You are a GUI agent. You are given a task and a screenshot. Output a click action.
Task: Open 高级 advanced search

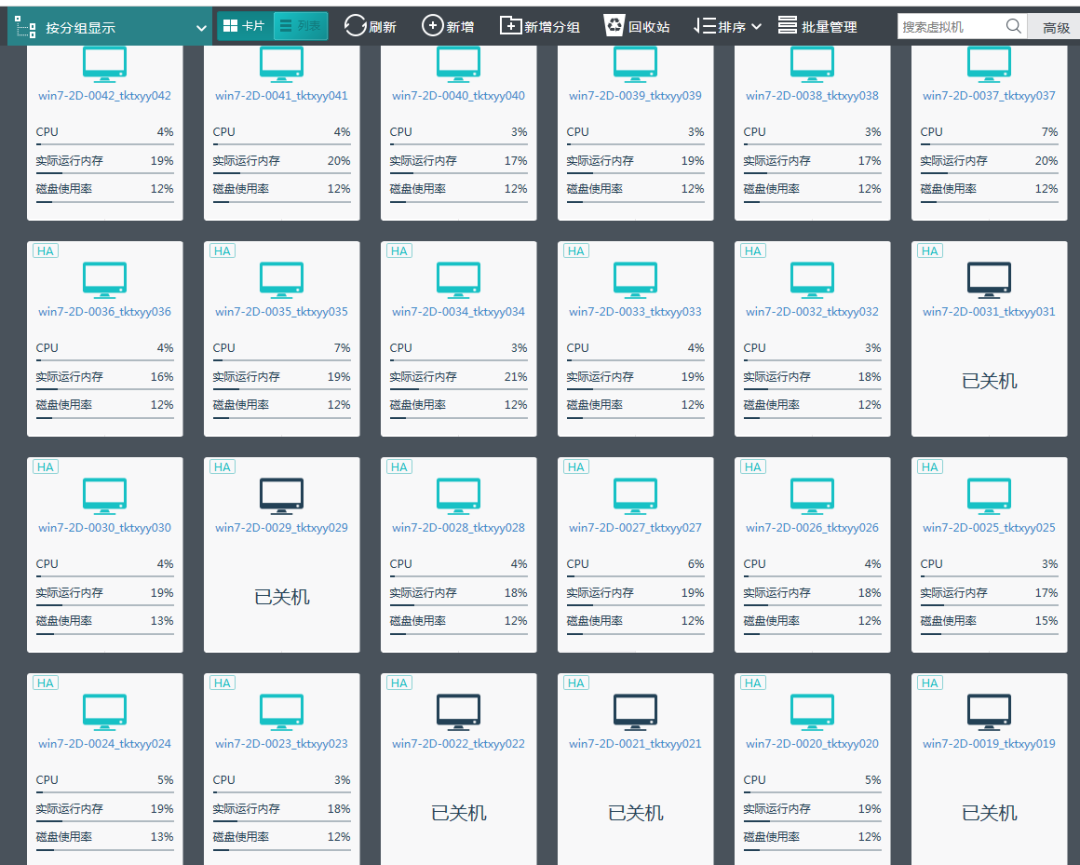1055,28
